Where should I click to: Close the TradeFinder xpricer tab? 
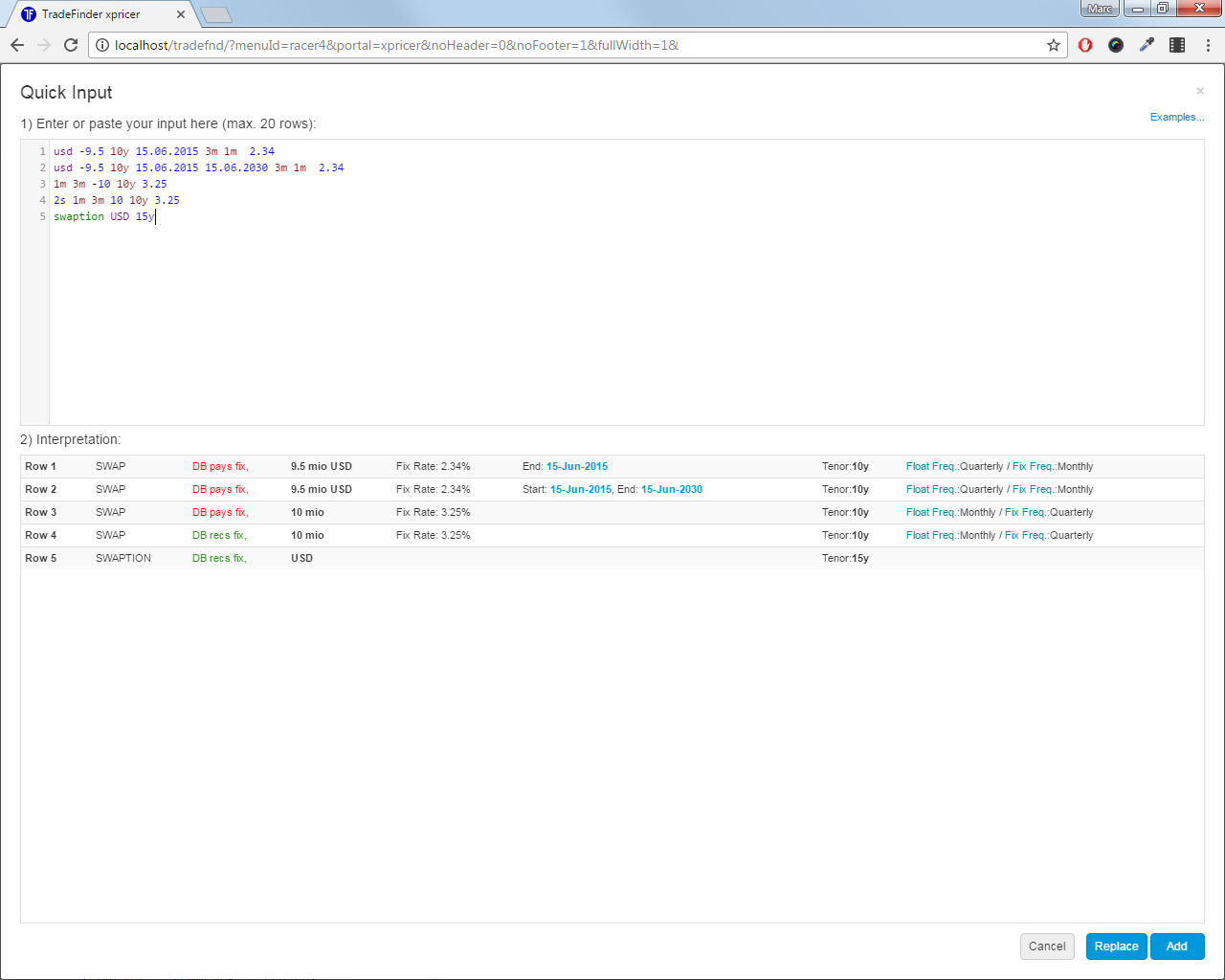181,14
